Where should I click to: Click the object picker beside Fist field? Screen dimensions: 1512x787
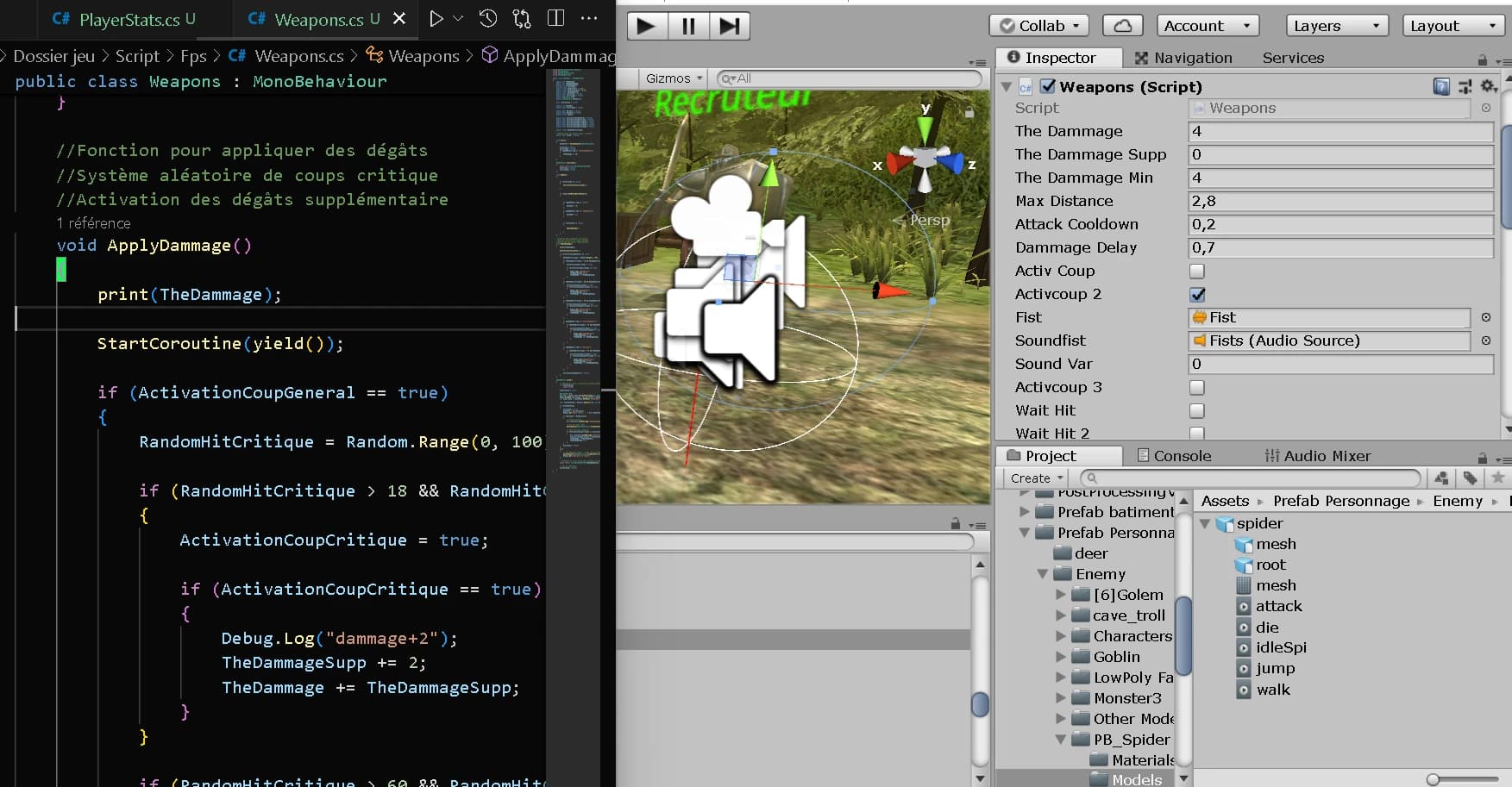(1486, 317)
